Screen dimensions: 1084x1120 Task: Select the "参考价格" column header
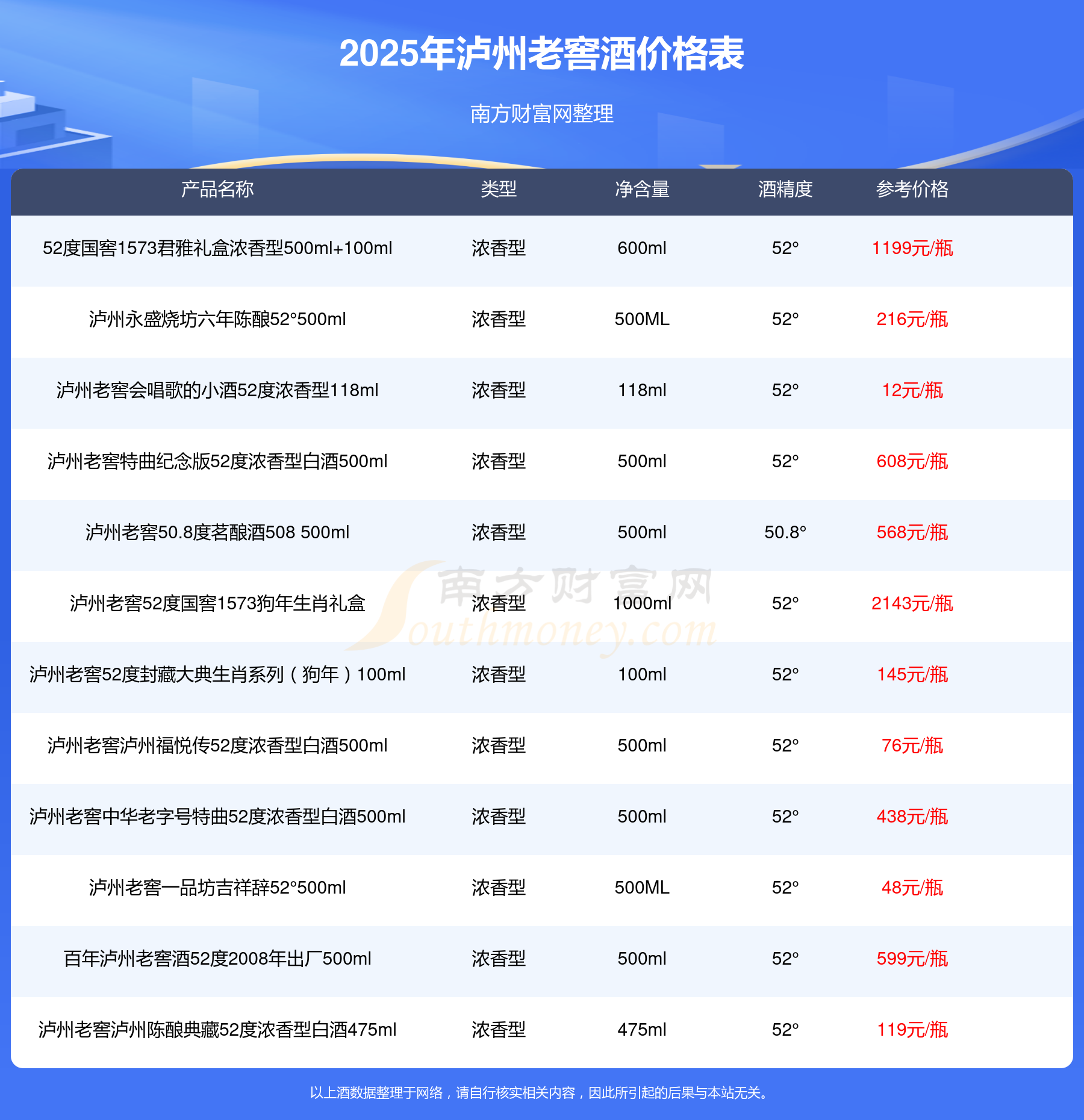[912, 189]
